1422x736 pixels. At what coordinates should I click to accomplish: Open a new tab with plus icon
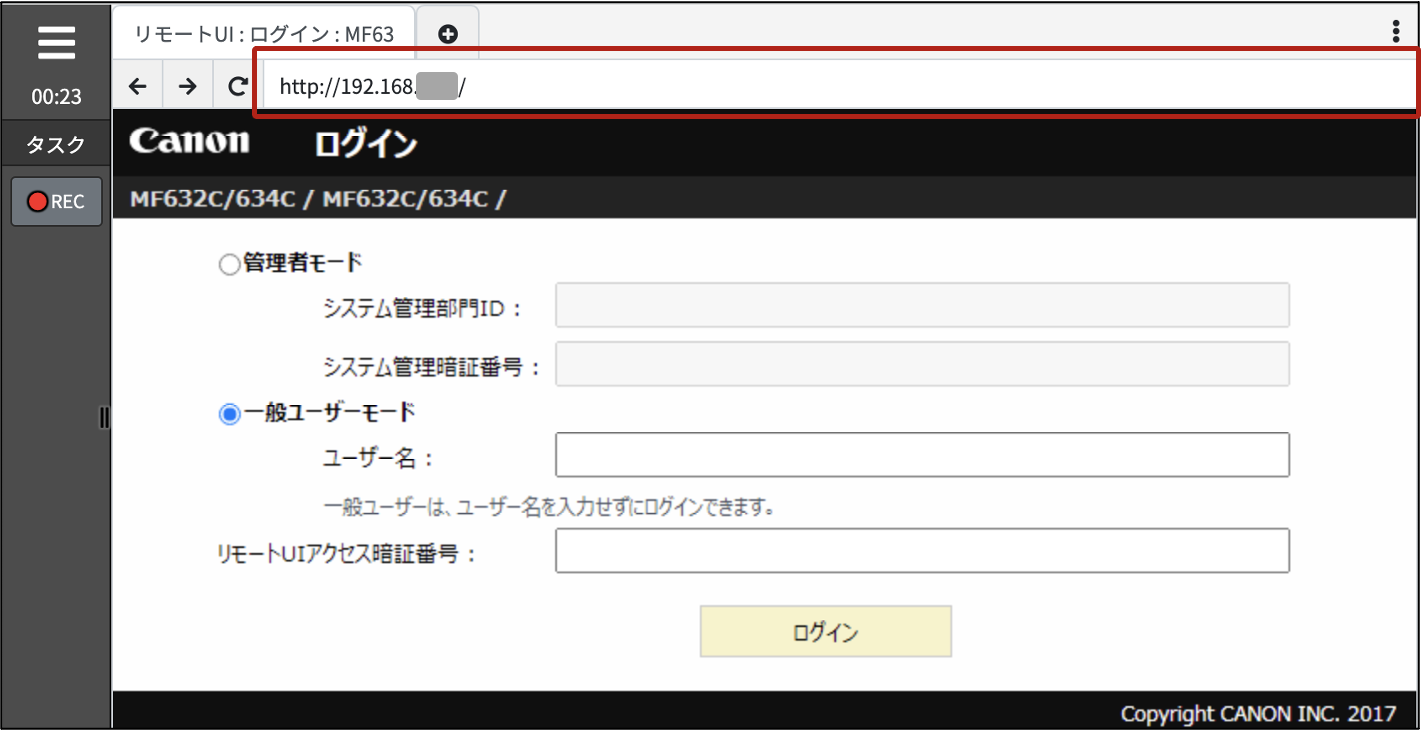[x=448, y=34]
